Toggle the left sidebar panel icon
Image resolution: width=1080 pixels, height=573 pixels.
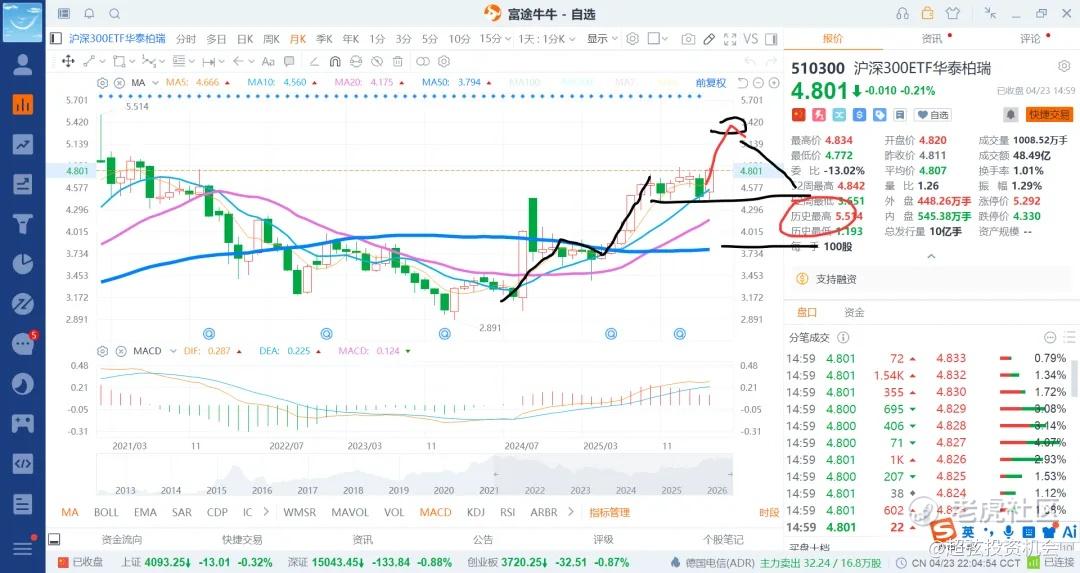pyautogui.click(x=56, y=39)
